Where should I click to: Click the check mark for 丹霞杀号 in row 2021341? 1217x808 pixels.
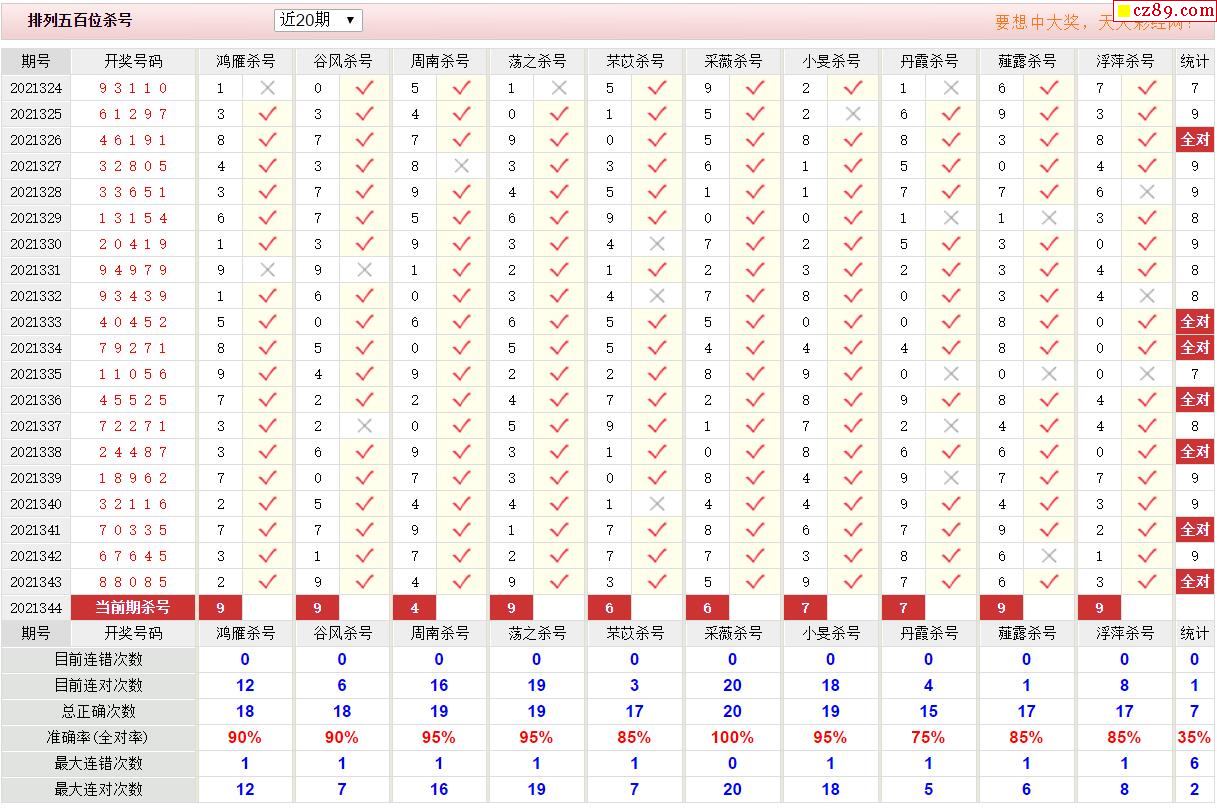[x=951, y=530]
